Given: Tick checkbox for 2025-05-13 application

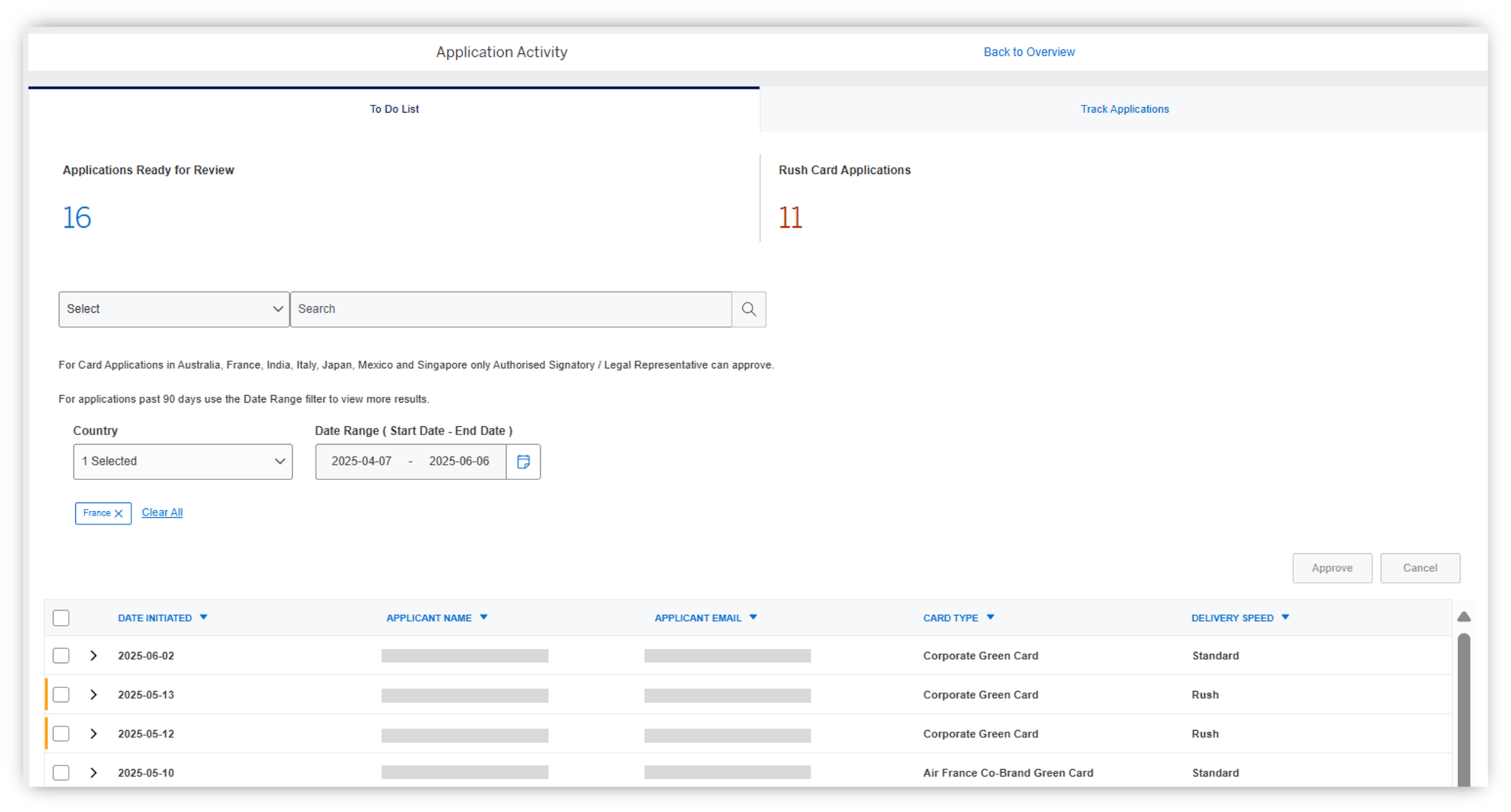Looking at the screenshot, I should coord(61,695).
